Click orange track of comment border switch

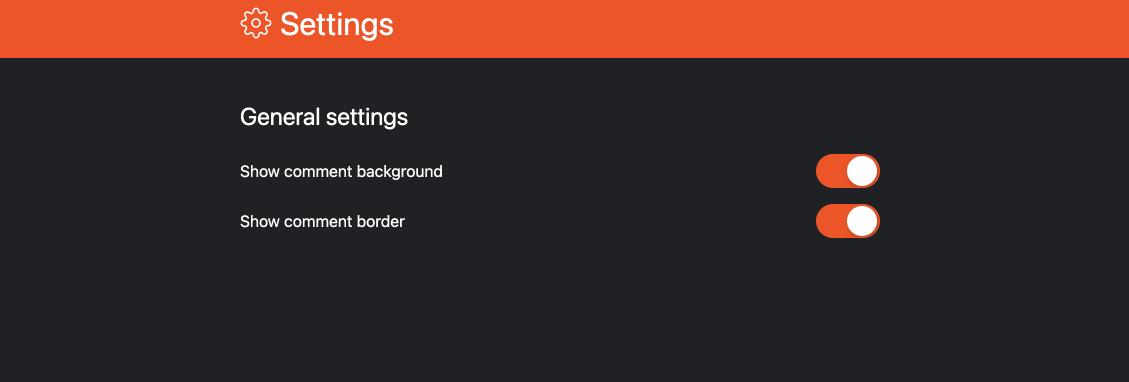coord(831,221)
